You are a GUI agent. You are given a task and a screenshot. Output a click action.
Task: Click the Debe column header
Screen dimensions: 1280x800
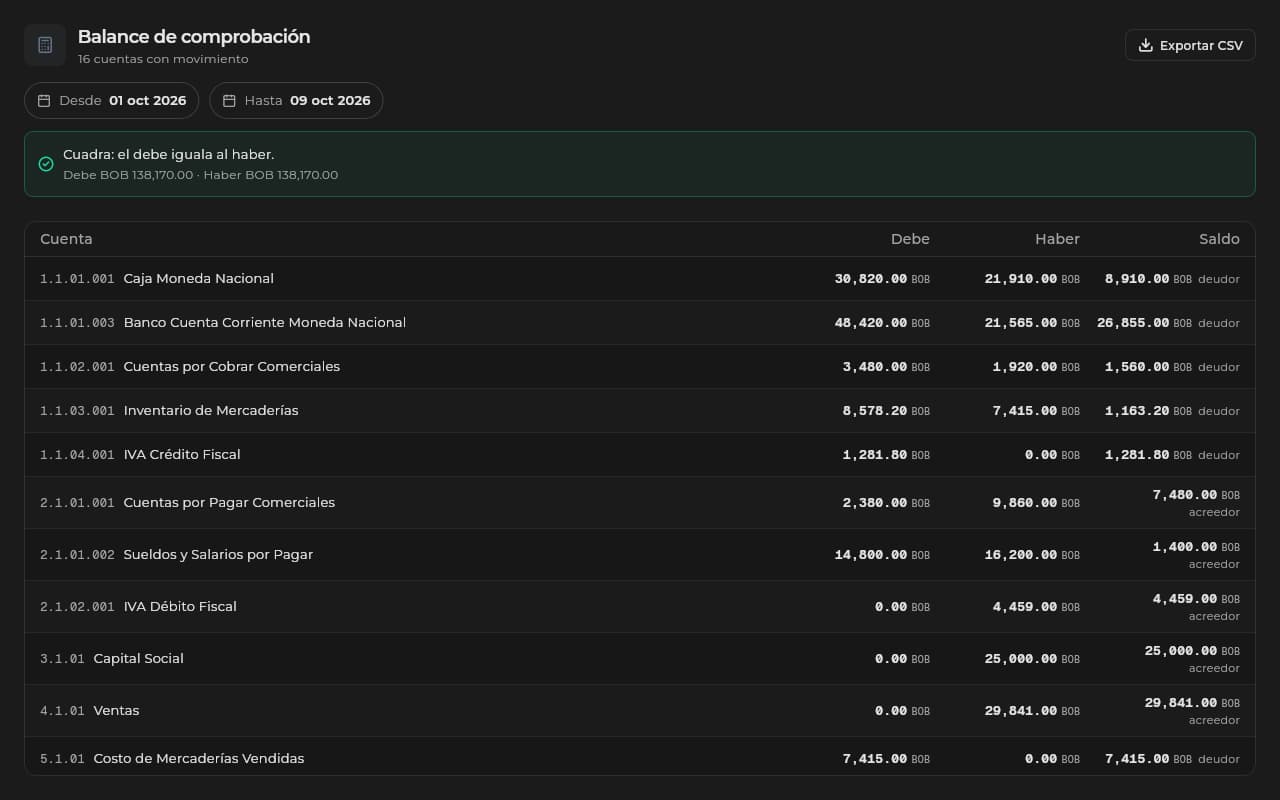pos(910,239)
